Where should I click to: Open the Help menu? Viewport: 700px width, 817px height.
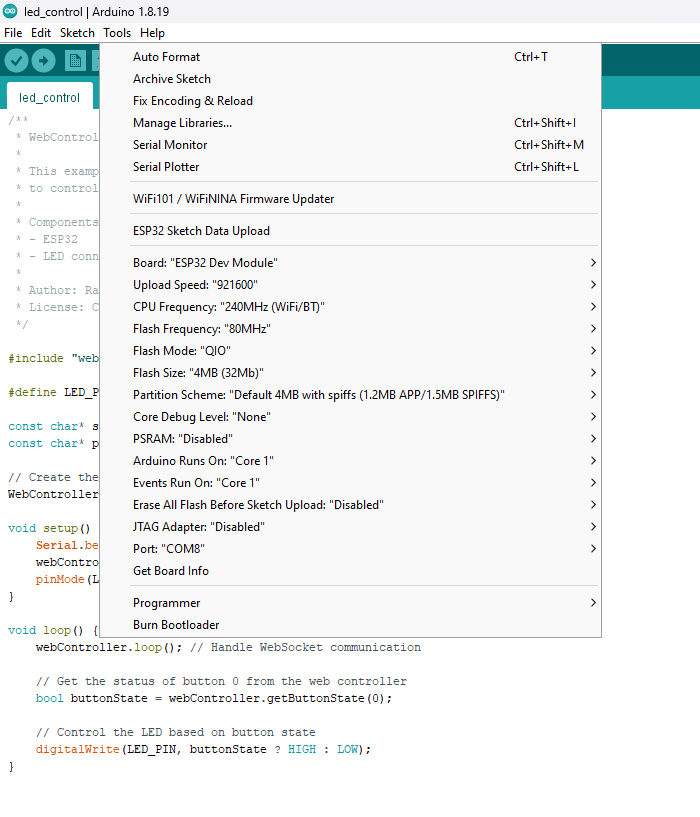pos(152,33)
